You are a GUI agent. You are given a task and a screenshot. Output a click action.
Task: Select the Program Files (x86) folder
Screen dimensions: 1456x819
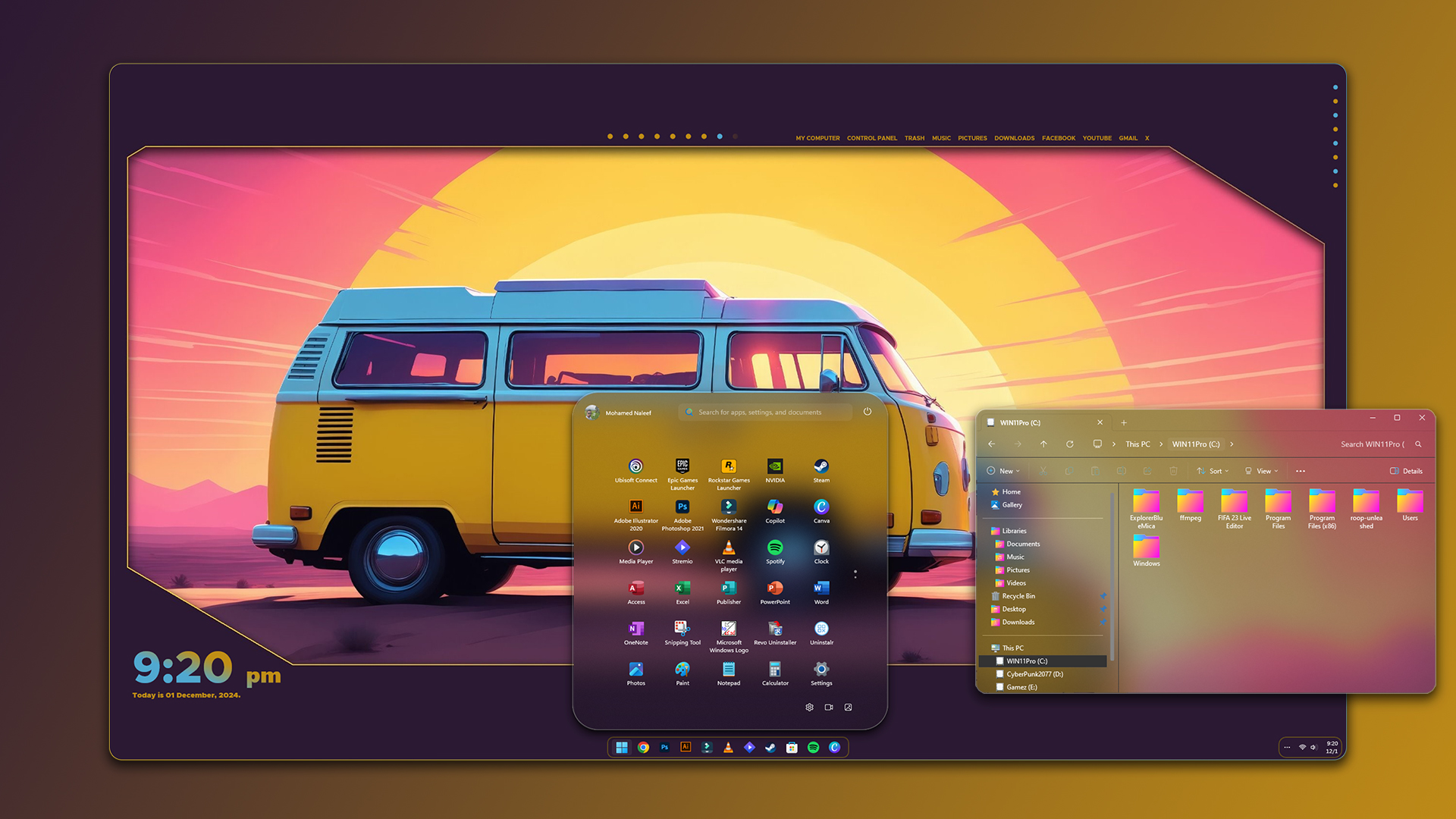coord(1322,509)
